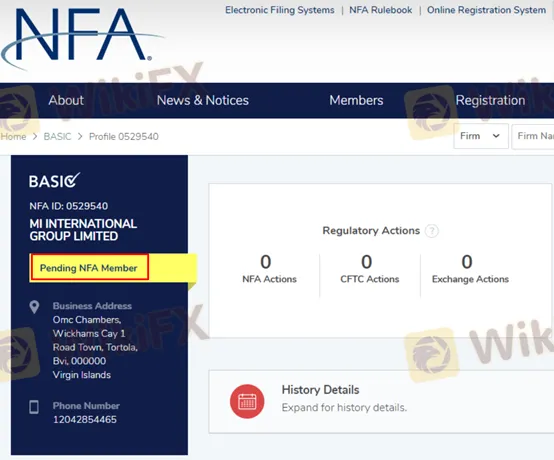Viewport: 554px width, 460px height.
Task: Expand the History Details section
Action: pos(381,401)
